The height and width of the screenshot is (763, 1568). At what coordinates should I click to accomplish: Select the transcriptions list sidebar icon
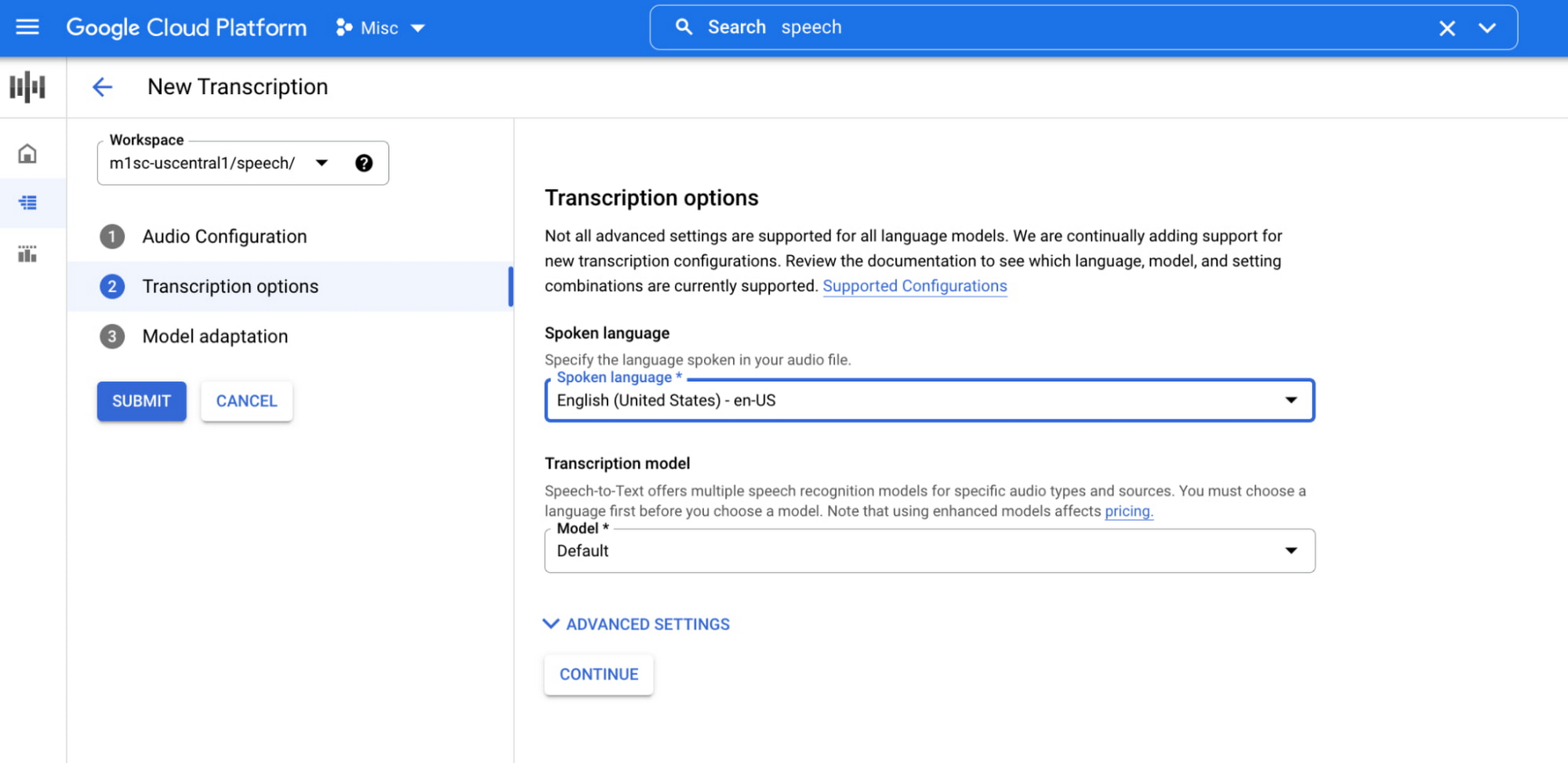click(27, 203)
